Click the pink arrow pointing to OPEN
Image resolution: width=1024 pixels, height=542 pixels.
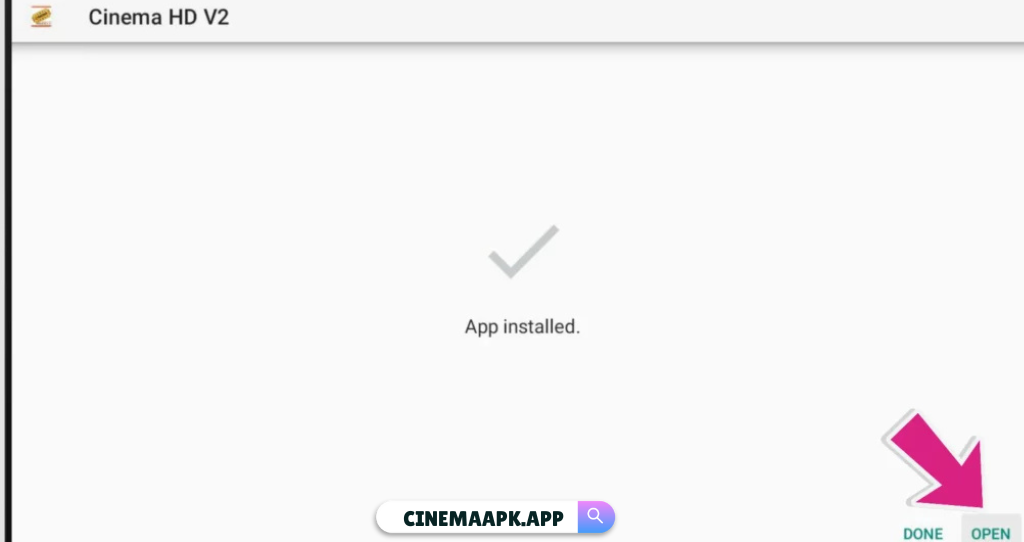coord(936,460)
